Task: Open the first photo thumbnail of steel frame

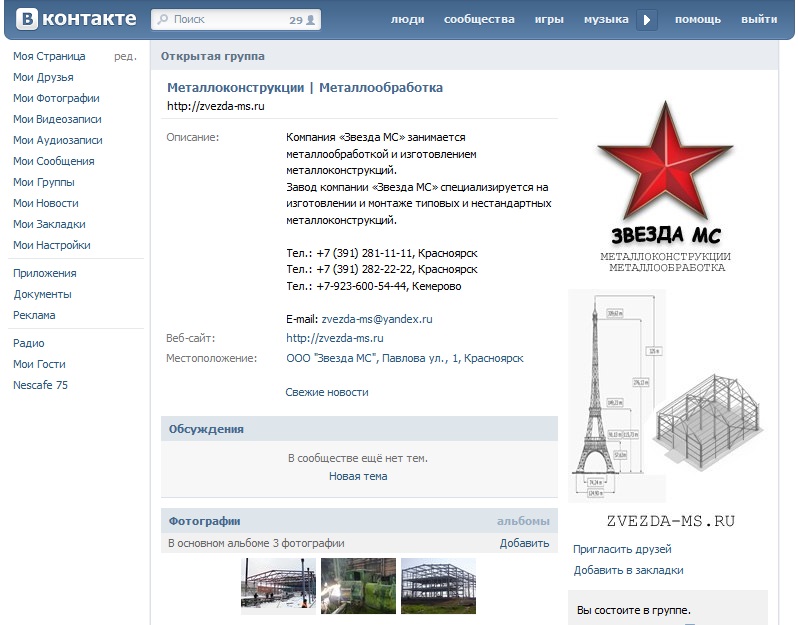Action: 278,585
